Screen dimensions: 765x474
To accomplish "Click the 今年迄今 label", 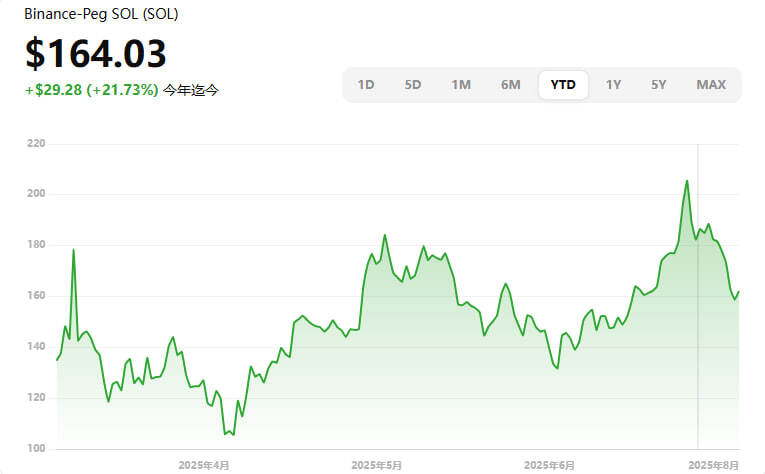I will (x=191, y=90).
